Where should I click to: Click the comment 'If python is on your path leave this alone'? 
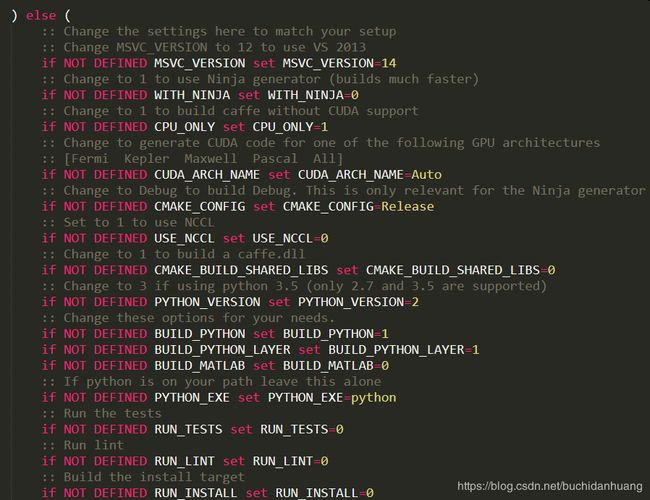(x=211, y=382)
